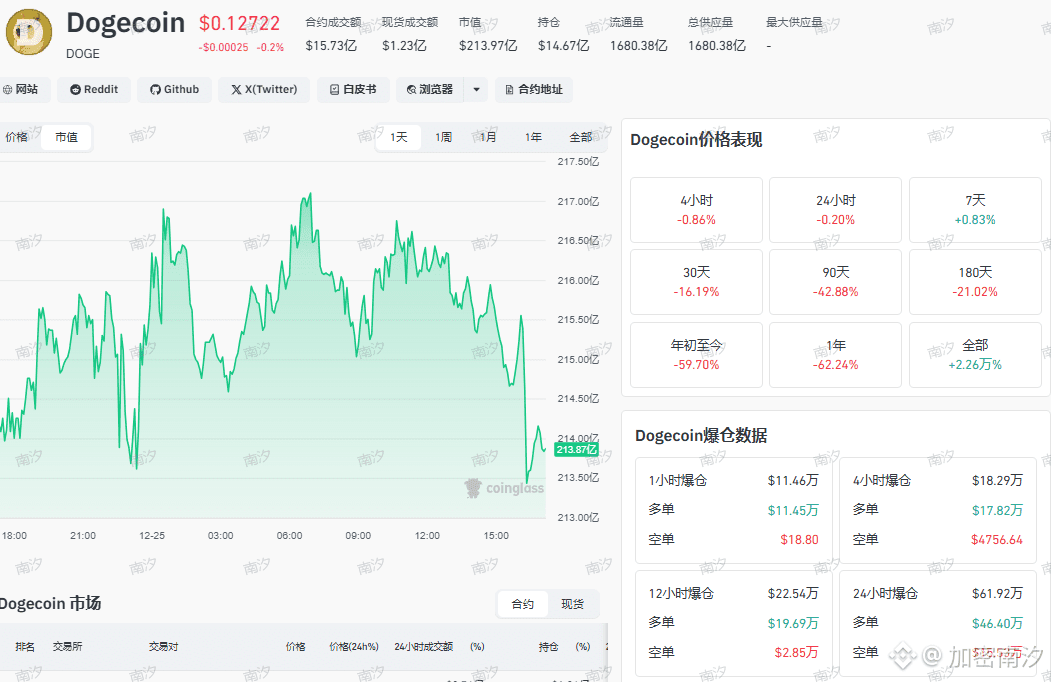Click the Dogecoin爆仓数据 heading
1051x682 pixels.
point(701,436)
